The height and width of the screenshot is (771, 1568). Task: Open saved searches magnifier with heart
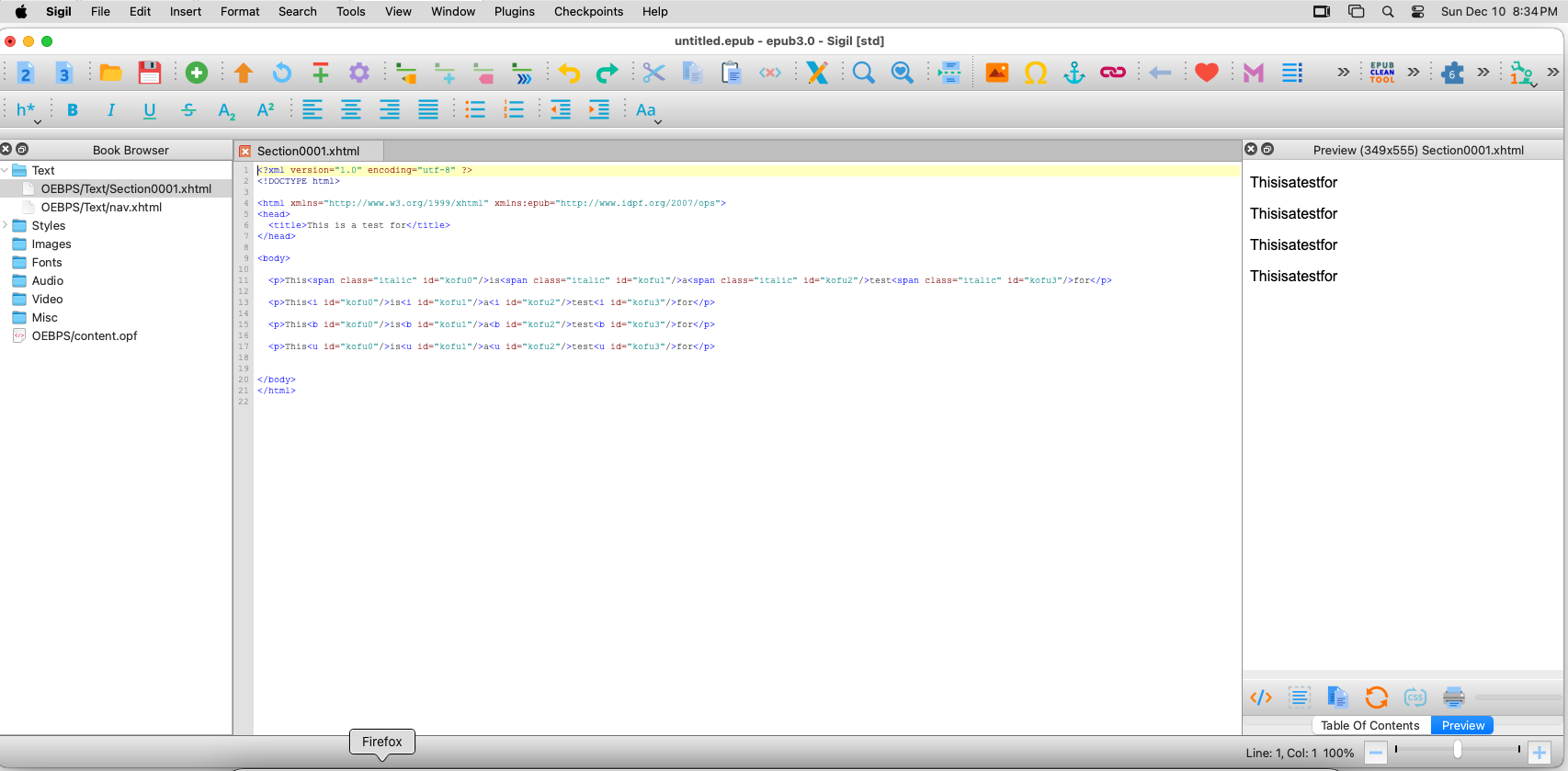click(903, 73)
